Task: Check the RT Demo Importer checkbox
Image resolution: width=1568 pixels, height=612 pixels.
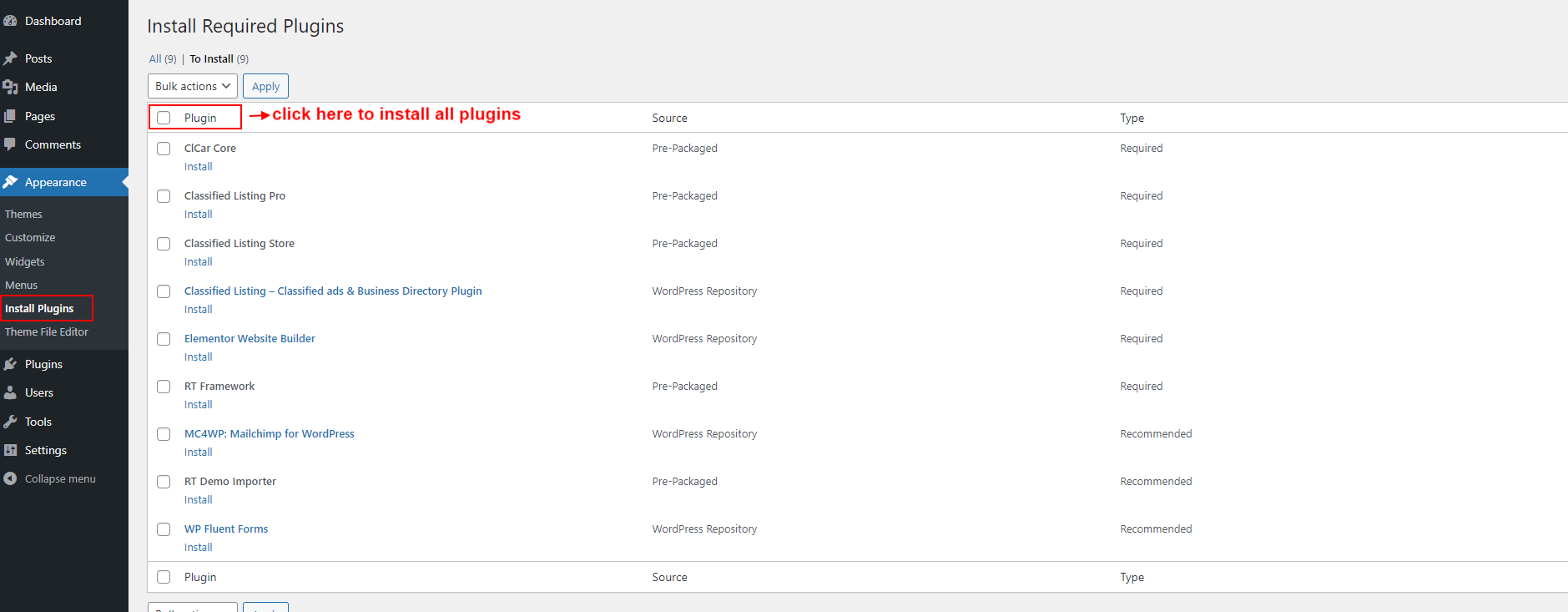Action: 164,482
